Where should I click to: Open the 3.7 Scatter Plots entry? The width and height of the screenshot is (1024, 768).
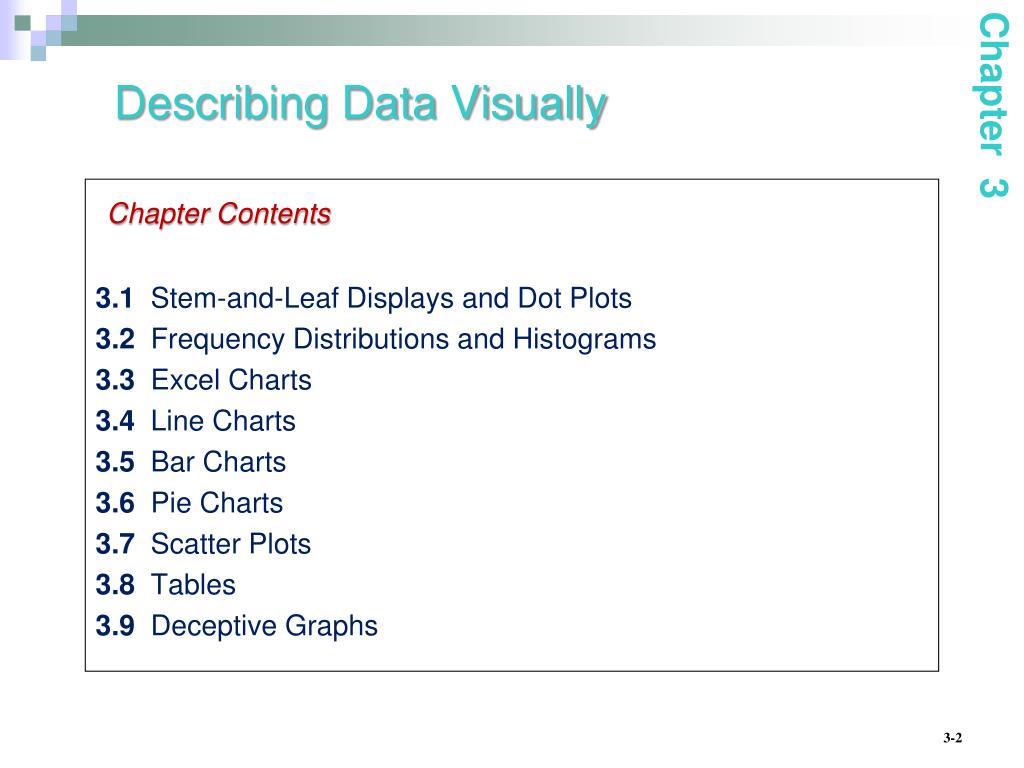tap(203, 544)
